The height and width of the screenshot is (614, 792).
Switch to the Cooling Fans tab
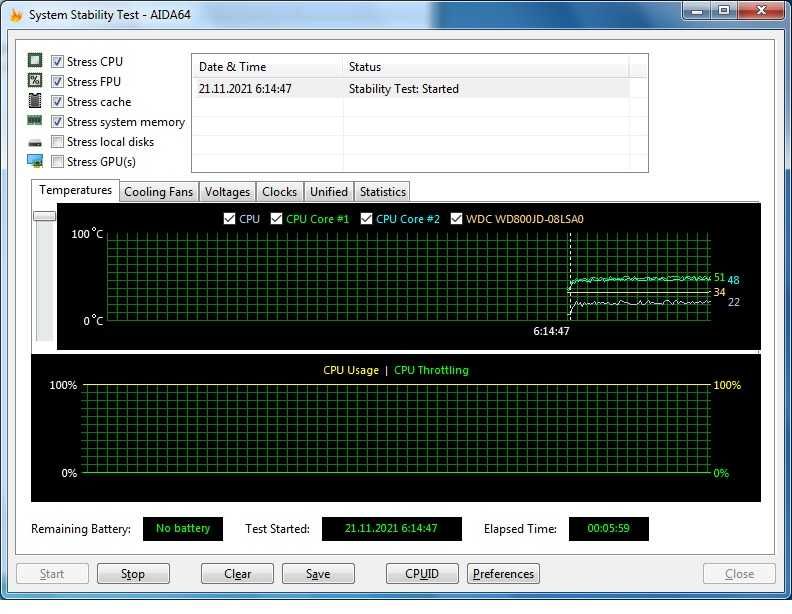(x=159, y=192)
